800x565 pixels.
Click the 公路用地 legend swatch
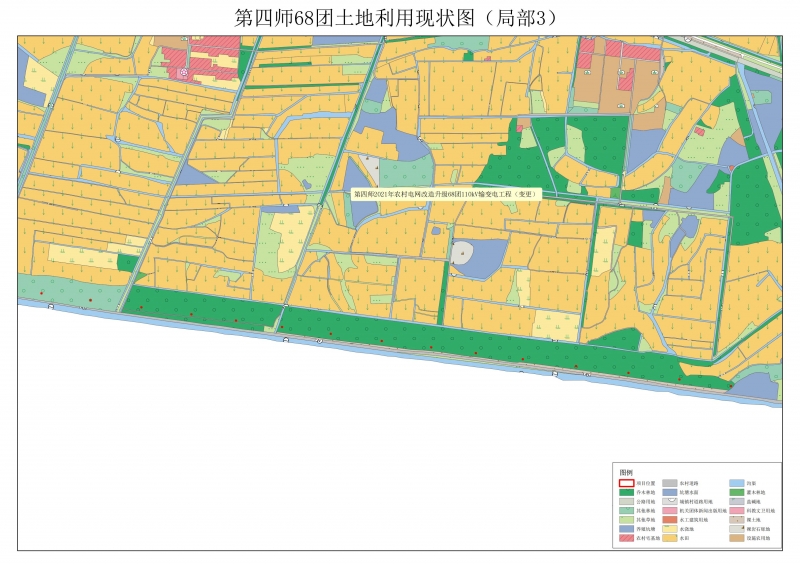[x=627, y=502]
